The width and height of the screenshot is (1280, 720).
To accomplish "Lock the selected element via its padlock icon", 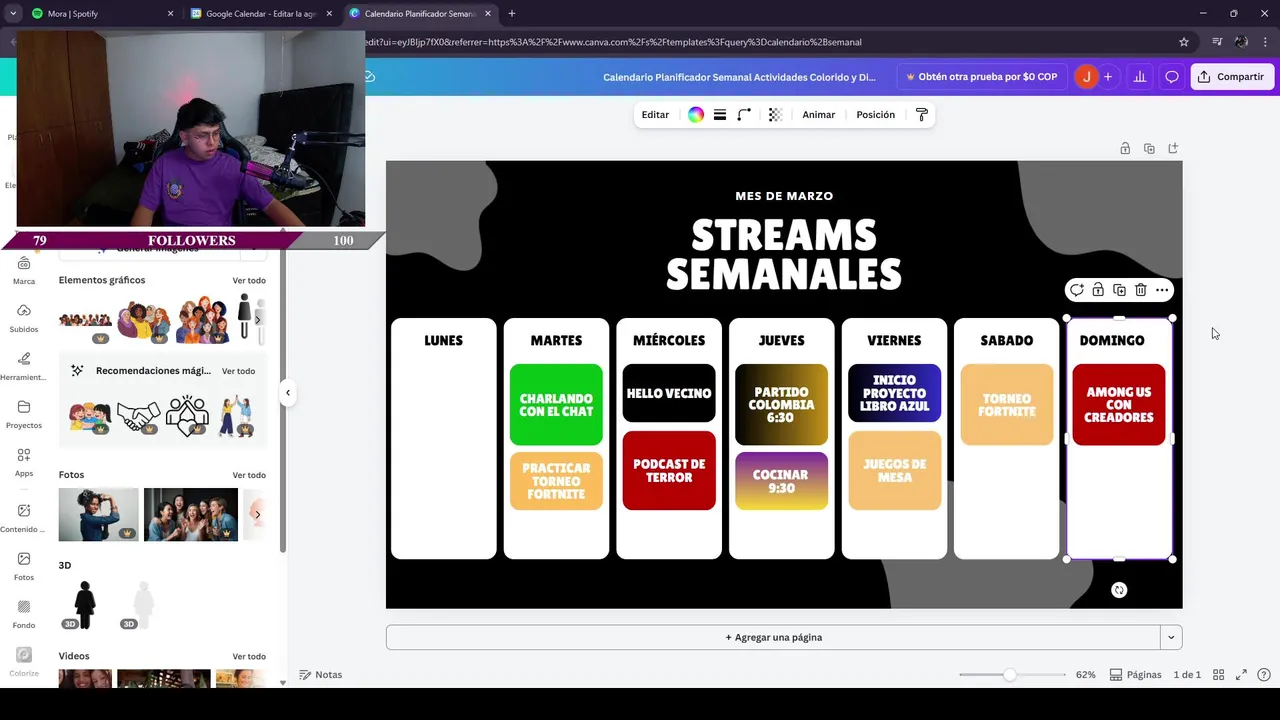I will (x=1098, y=290).
